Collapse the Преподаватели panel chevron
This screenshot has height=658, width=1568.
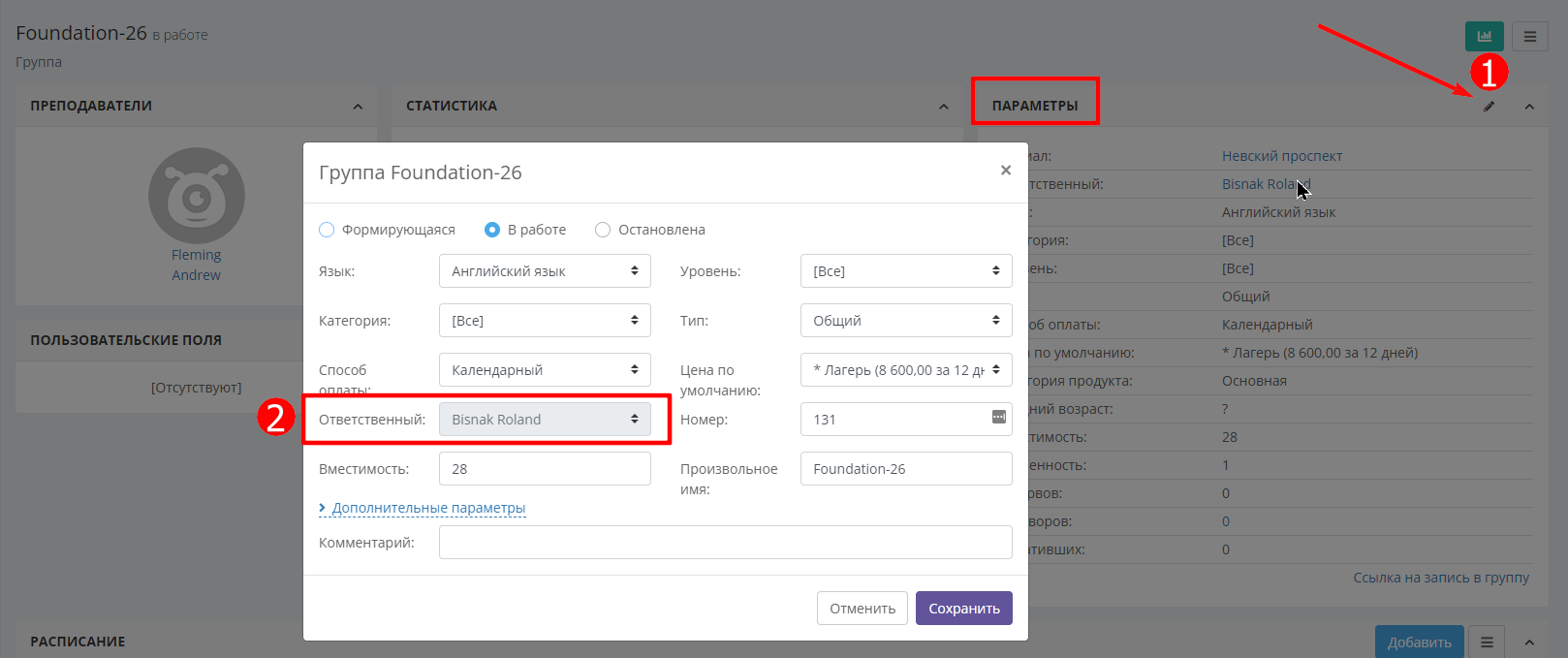[358, 107]
